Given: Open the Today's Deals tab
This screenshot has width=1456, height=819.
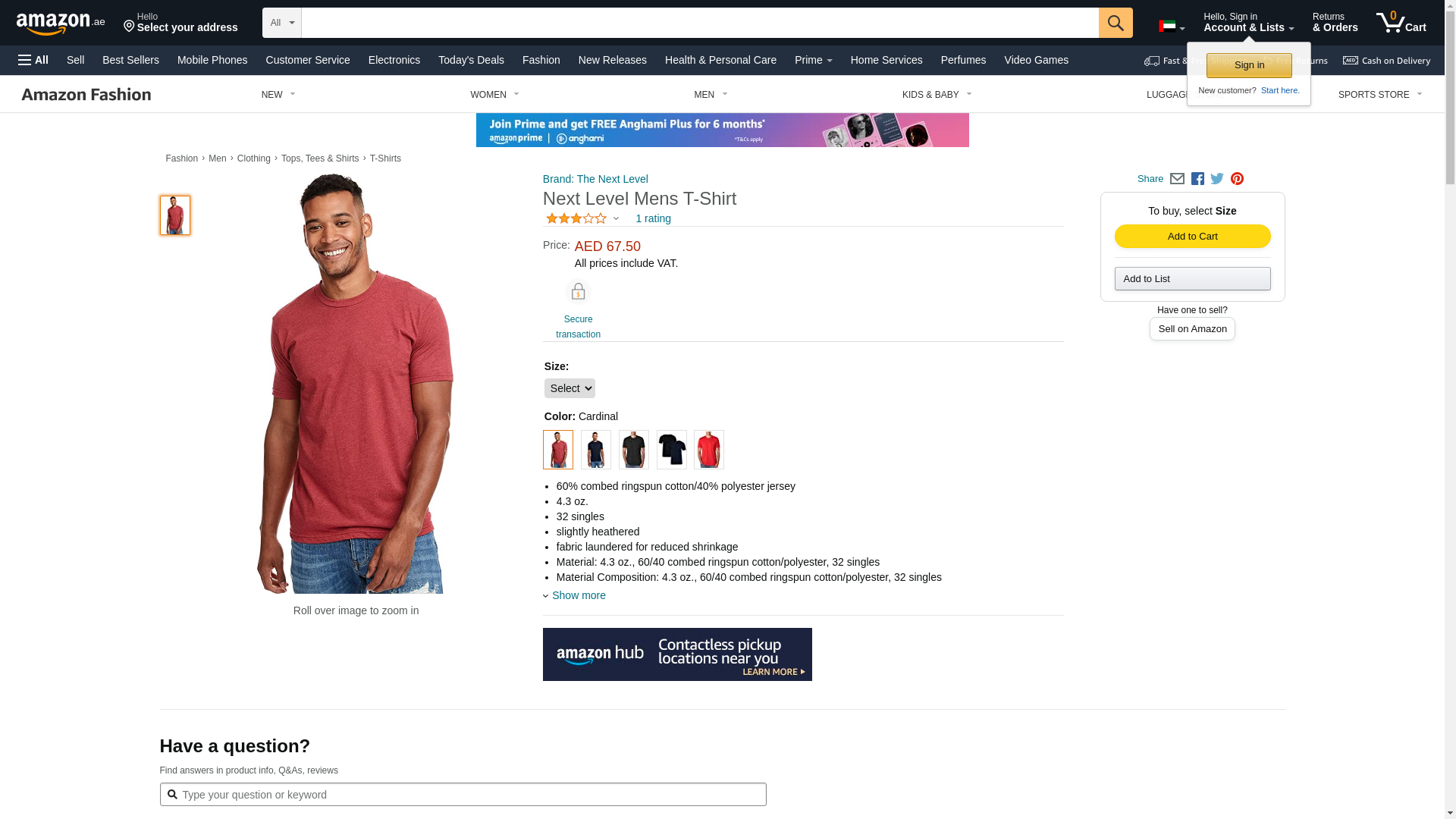Looking at the screenshot, I should tap(471, 60).
